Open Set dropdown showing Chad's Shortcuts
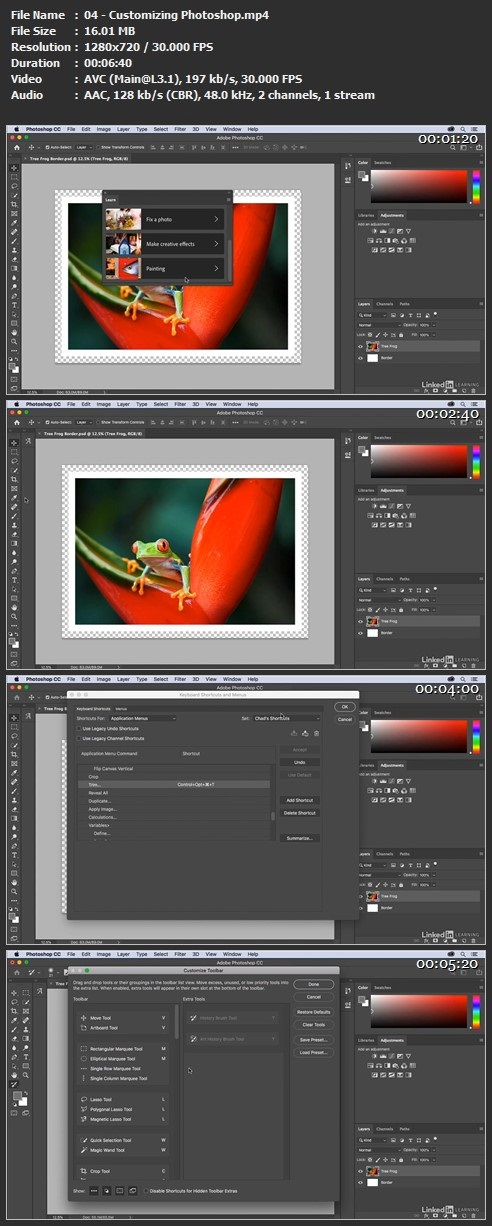This screenshot has height=1226, width=492. 285,718
